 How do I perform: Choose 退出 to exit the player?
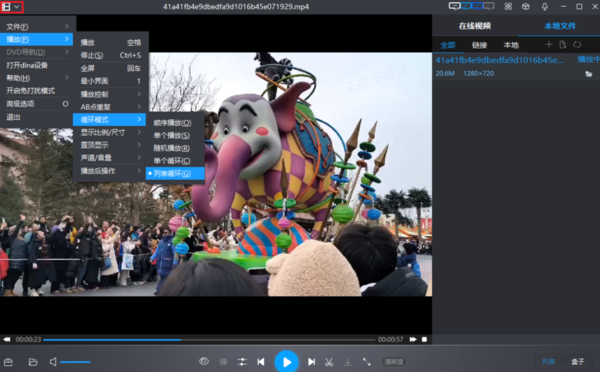coord(37,117)
